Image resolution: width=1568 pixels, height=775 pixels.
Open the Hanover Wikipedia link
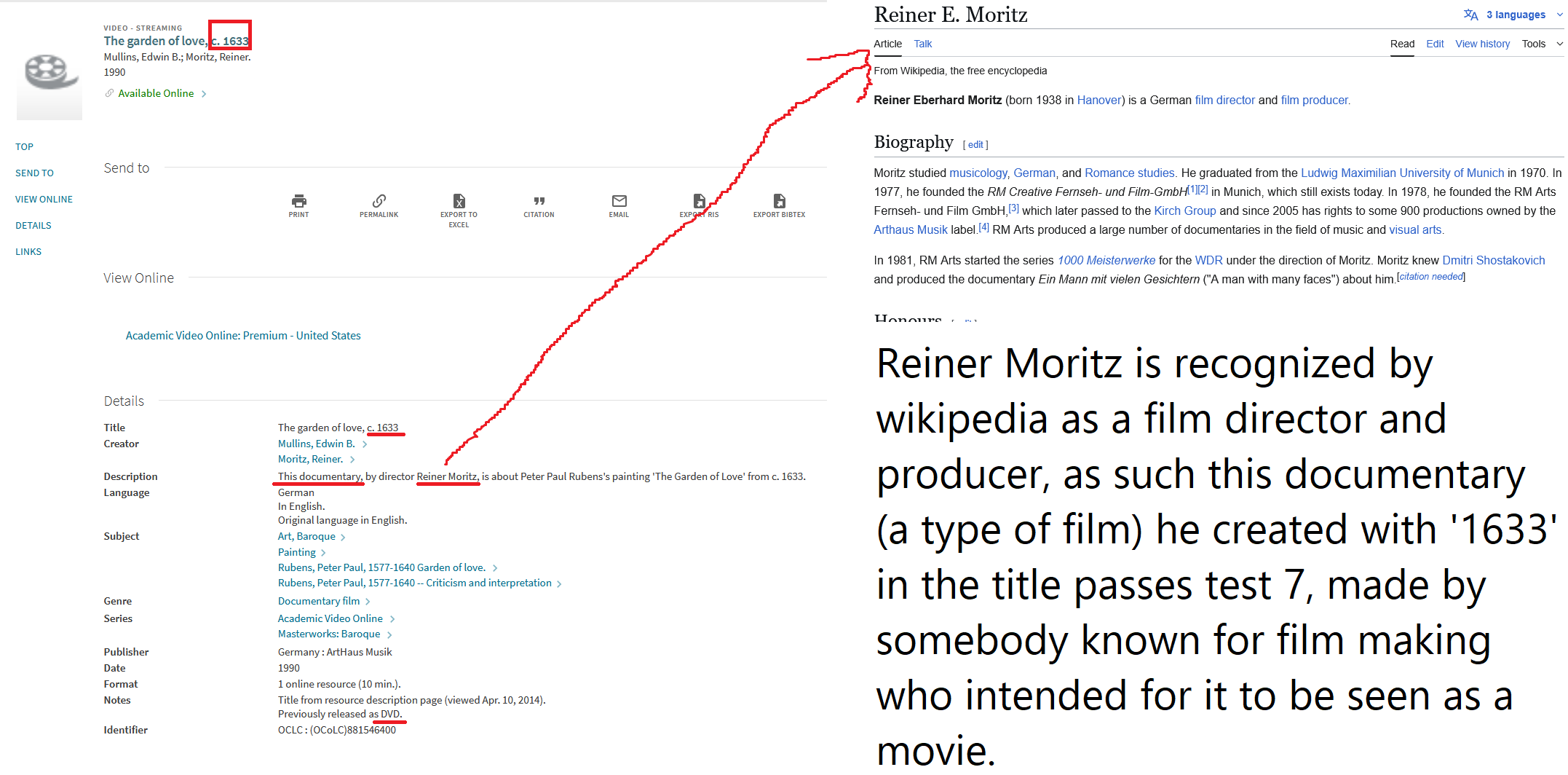[x=1099, y=100]
